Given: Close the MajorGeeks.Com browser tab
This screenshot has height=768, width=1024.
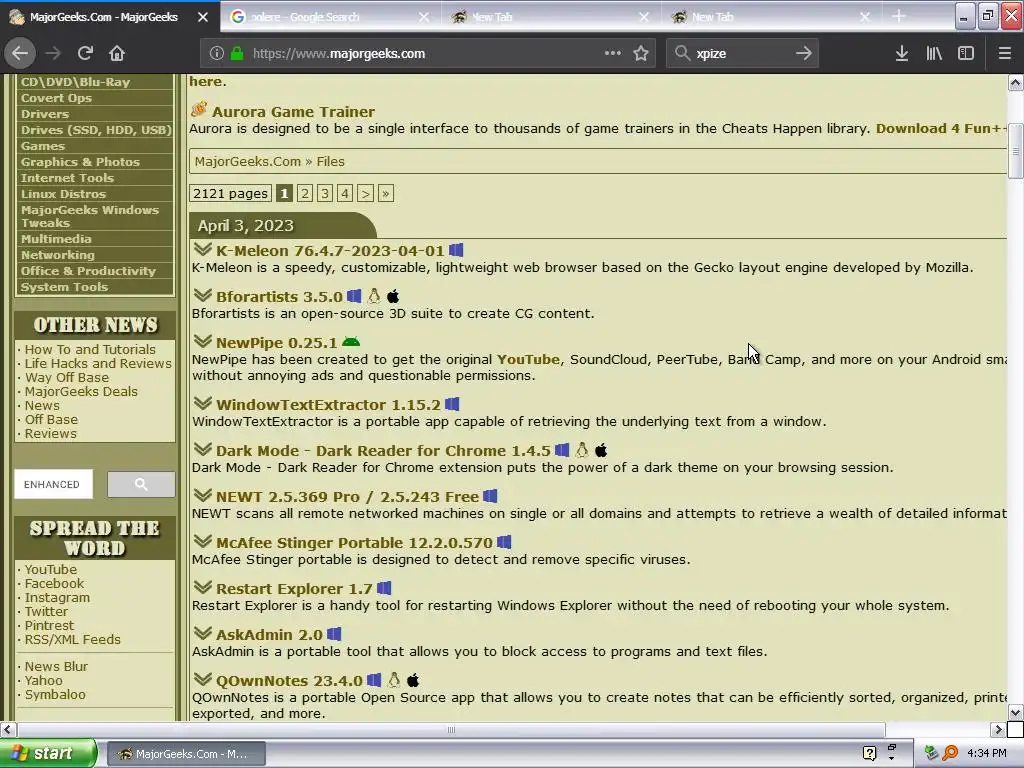Looking at the screenshot, I should (x=203, y=17).
